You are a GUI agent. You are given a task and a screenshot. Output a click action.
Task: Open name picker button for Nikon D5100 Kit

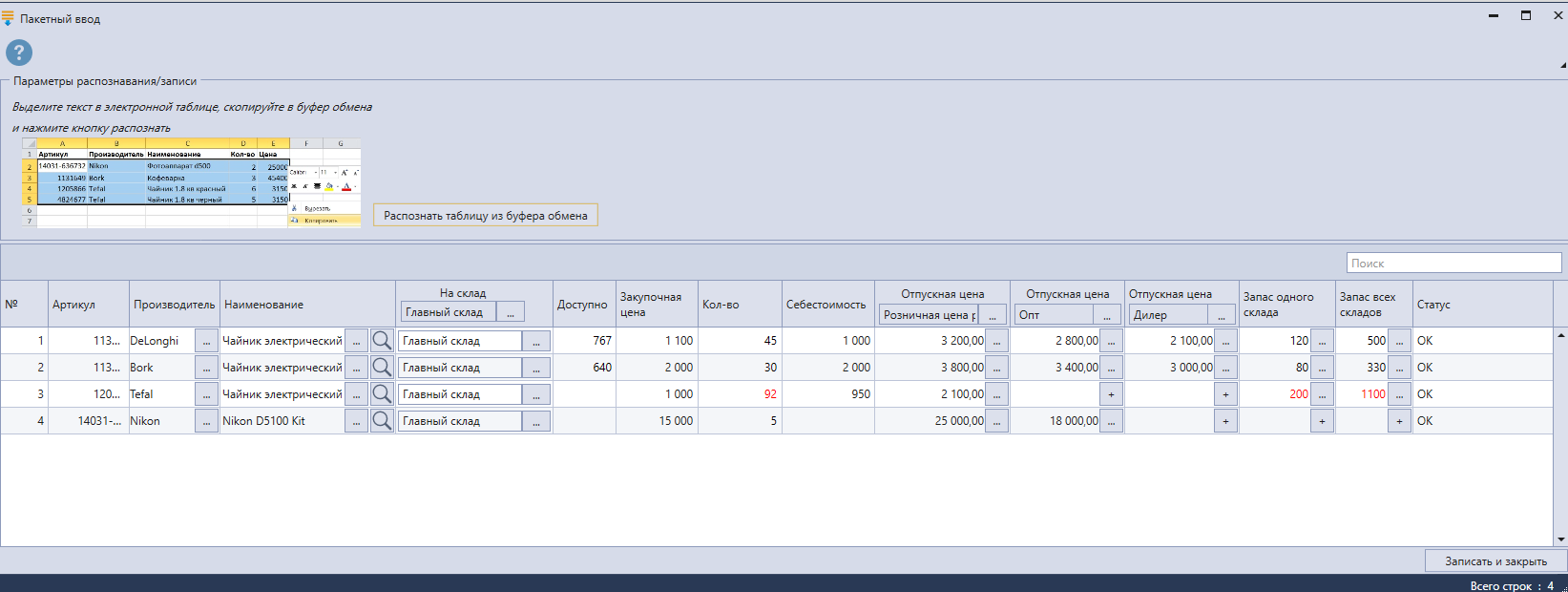pos(356,421)
